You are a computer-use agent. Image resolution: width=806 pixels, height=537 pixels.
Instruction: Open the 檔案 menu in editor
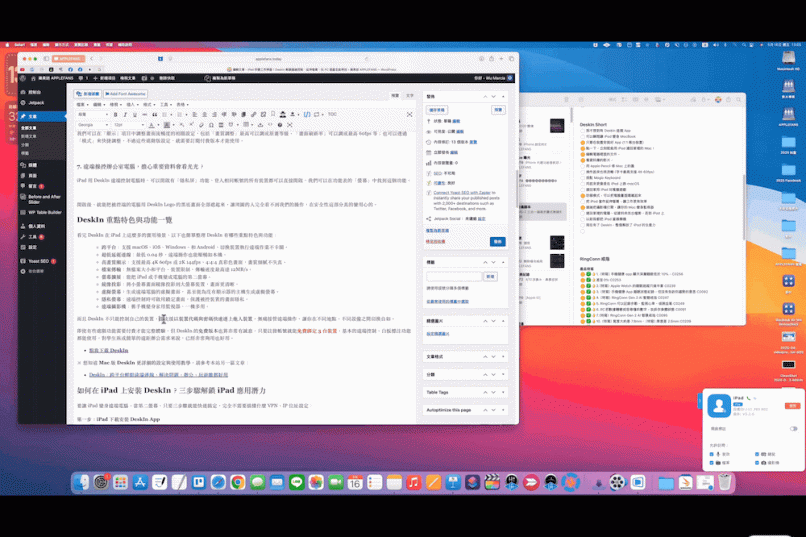(81, 104)
